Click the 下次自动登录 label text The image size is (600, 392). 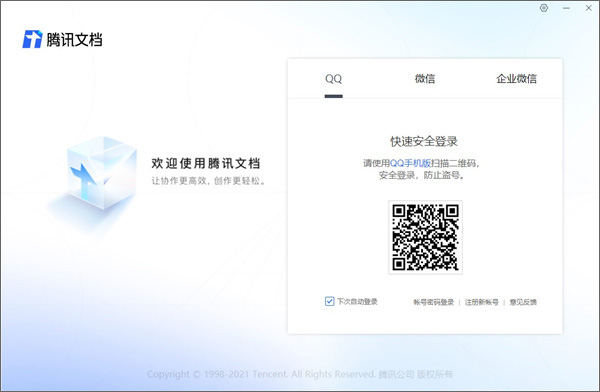[x=357, y=302]
